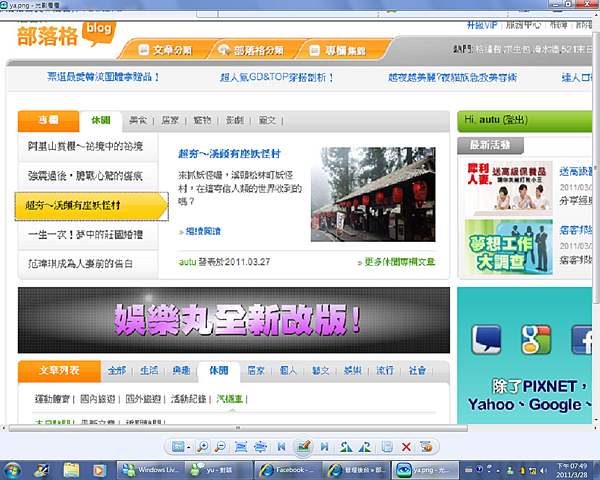The height and width of the screenshot is (480, 600).
Task: Switch to the yu - 對話 taskbar window
Action: point(219,470)
